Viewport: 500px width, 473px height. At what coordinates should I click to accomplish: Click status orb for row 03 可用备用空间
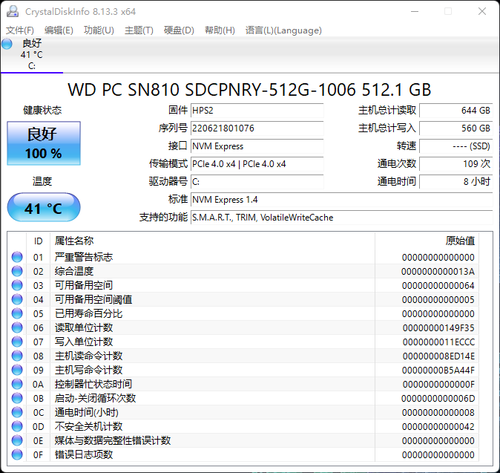(x=17, y=285)
